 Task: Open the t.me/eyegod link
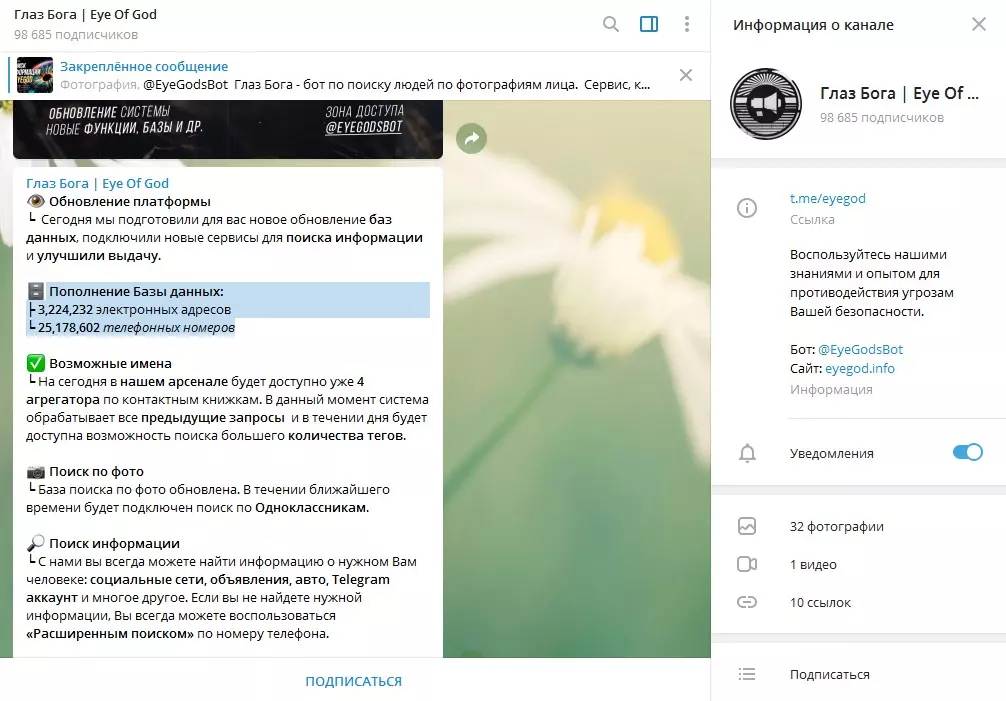[x=828, y=198]
